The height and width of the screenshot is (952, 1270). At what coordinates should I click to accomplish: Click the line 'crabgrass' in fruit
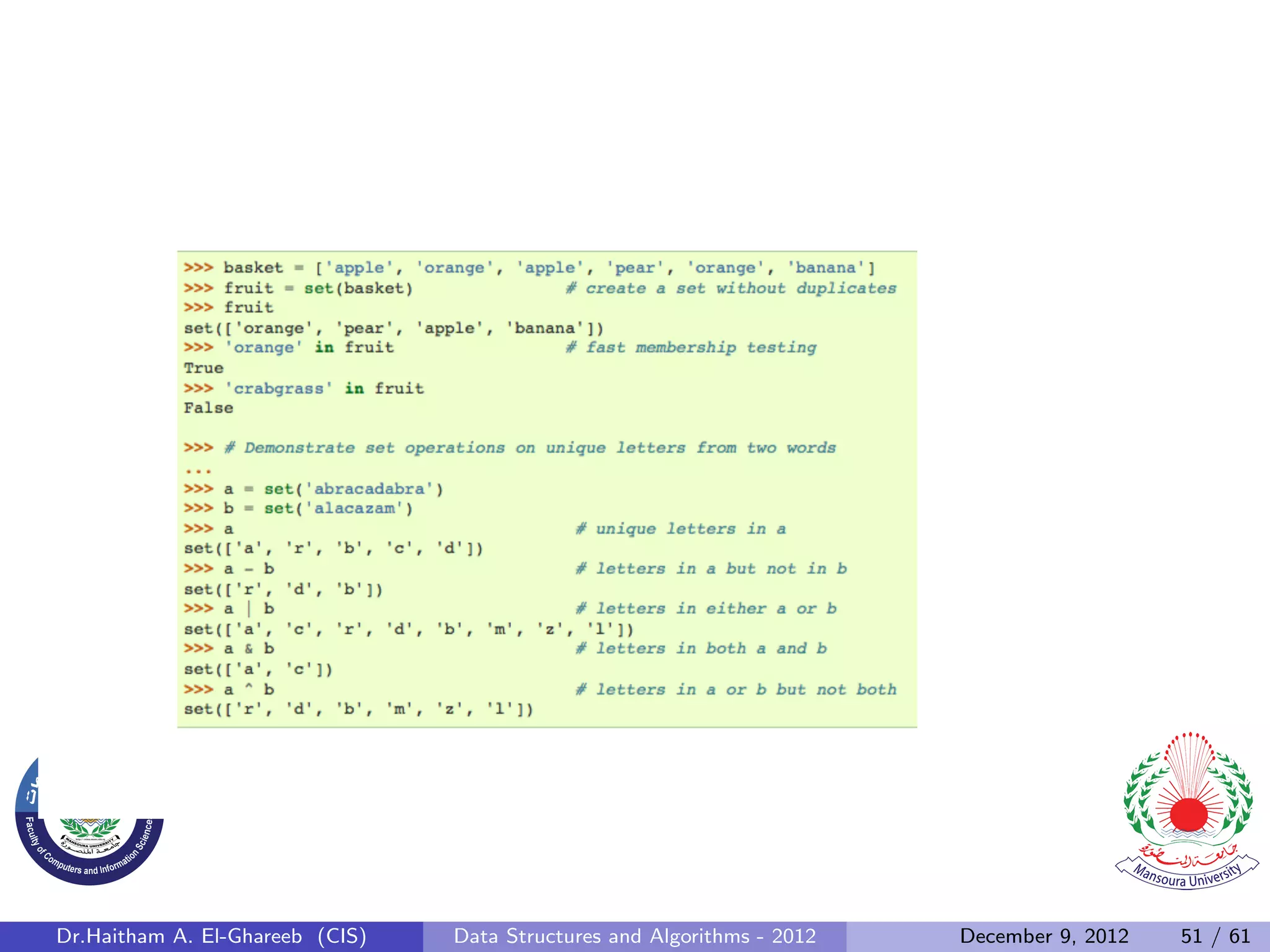pyautogui.click(x=304, y=389)
